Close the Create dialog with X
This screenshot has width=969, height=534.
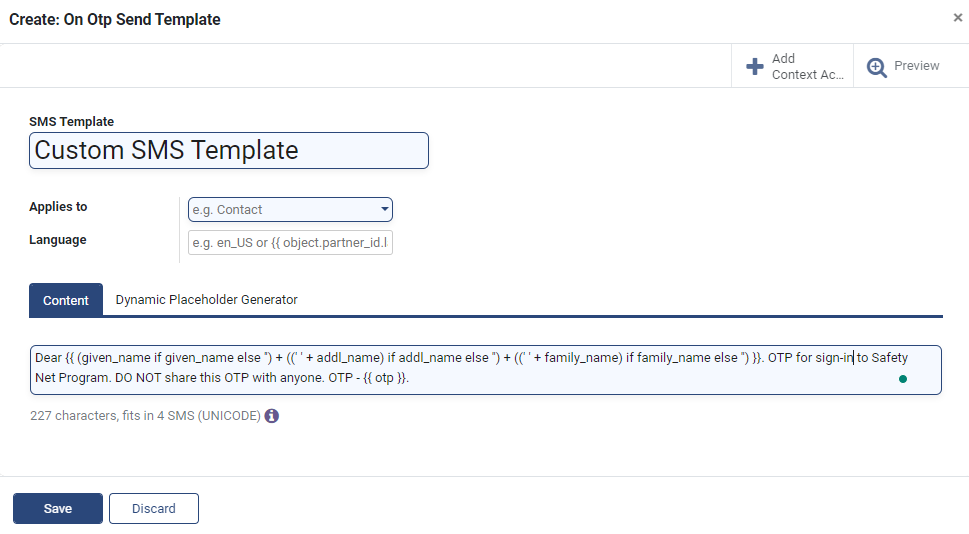958,17
